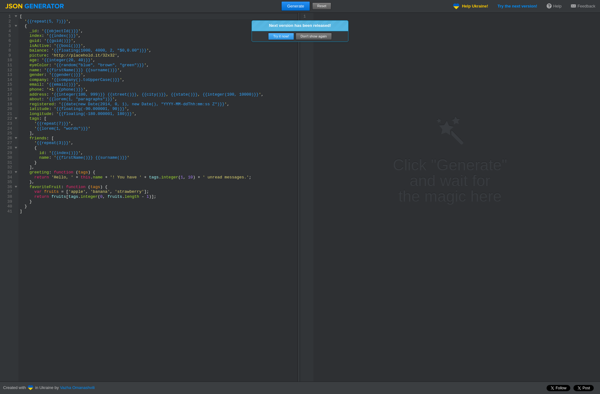Click the 'eyeColor' random line

click(89, 65)
